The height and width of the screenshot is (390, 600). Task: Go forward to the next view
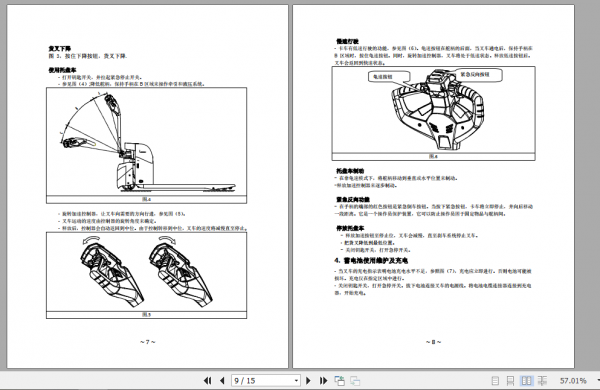click(x=355, y=380)
